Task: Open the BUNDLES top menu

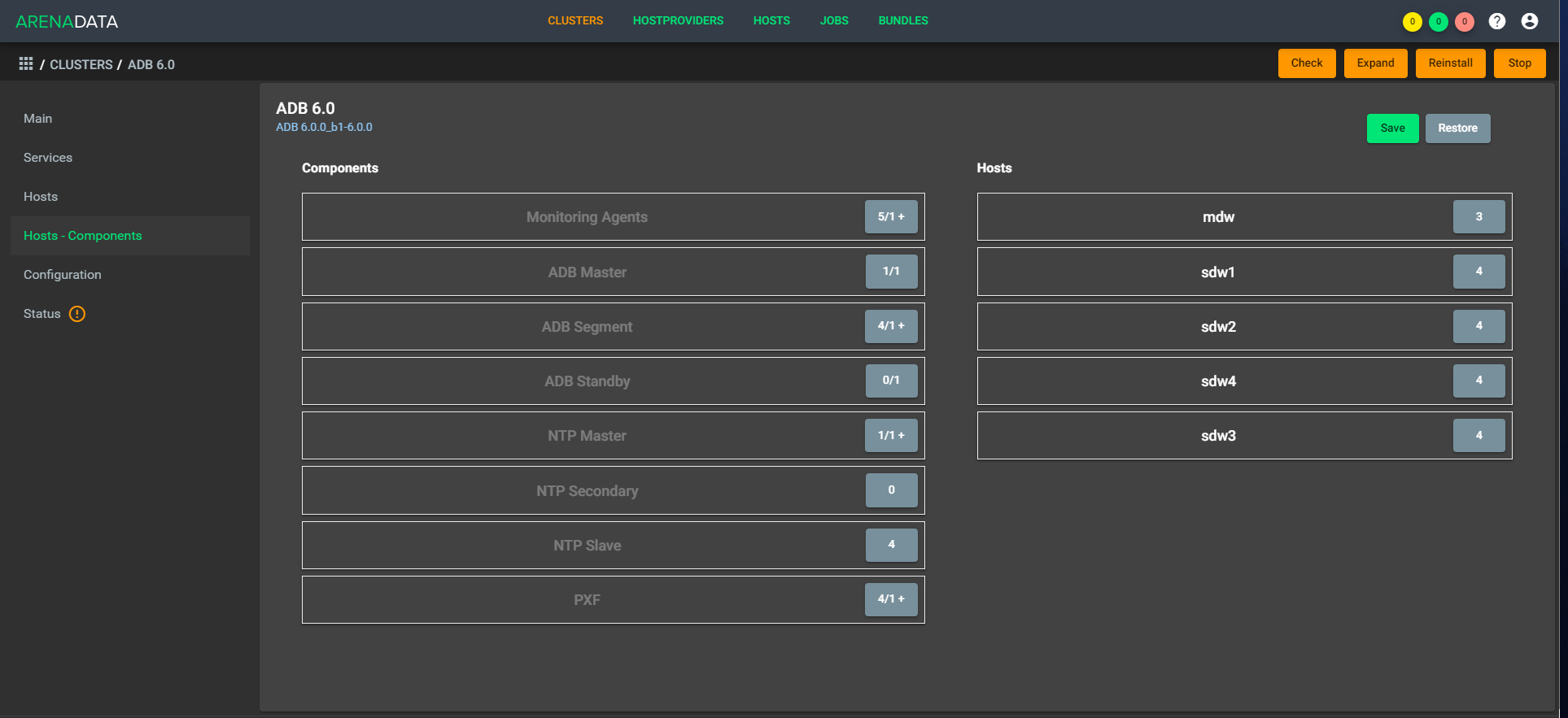Action: point(903,20)
